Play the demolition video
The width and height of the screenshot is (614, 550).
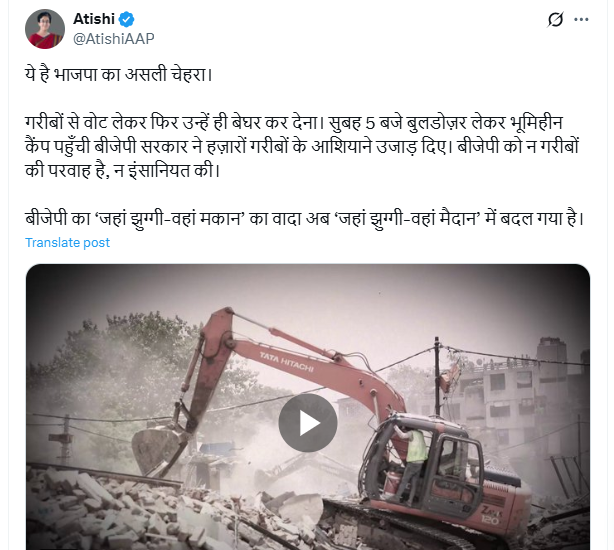coord(308,423)
